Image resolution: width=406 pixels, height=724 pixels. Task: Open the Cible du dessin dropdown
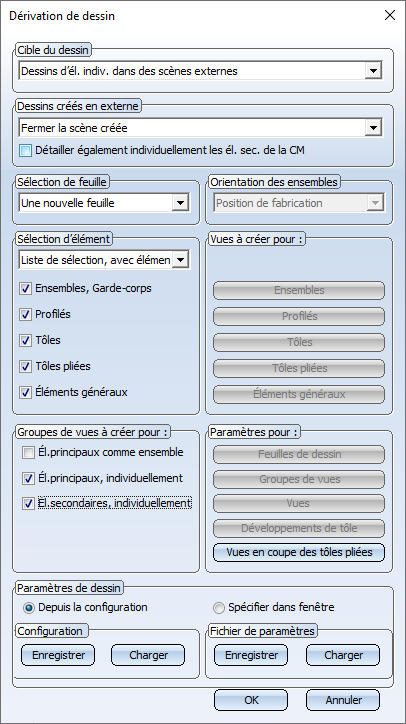pos(200,71)
